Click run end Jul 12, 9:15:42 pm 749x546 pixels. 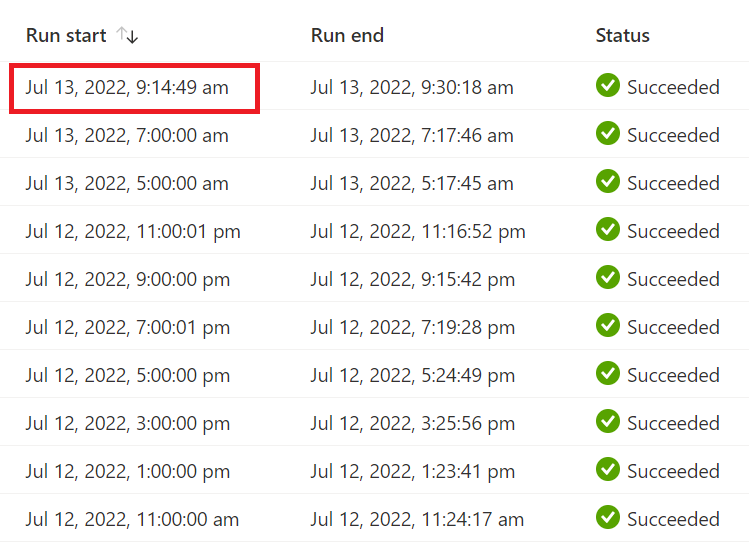click(x=413, y=279)
